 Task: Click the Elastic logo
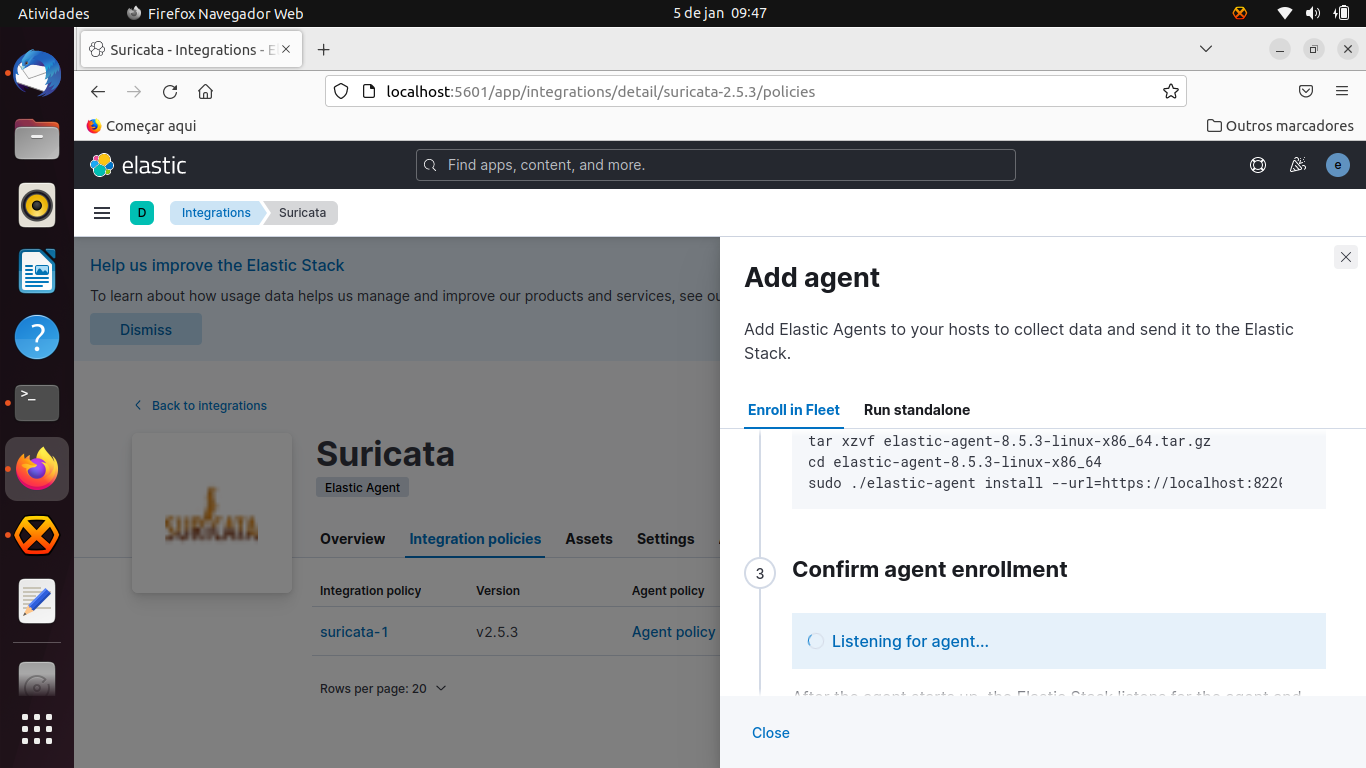pos(138,165)
